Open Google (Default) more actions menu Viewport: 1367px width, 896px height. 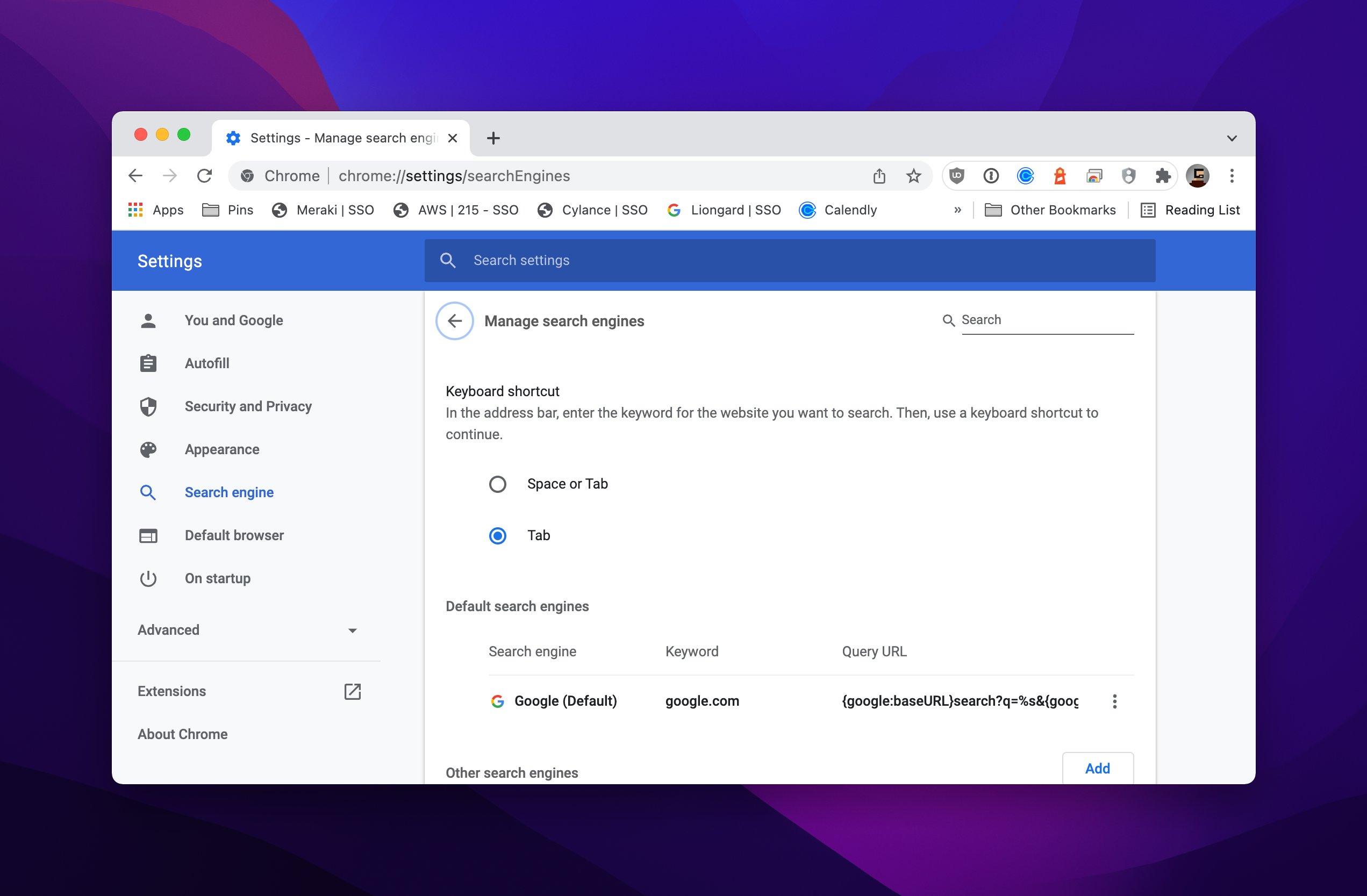[x=1115, y=701]
